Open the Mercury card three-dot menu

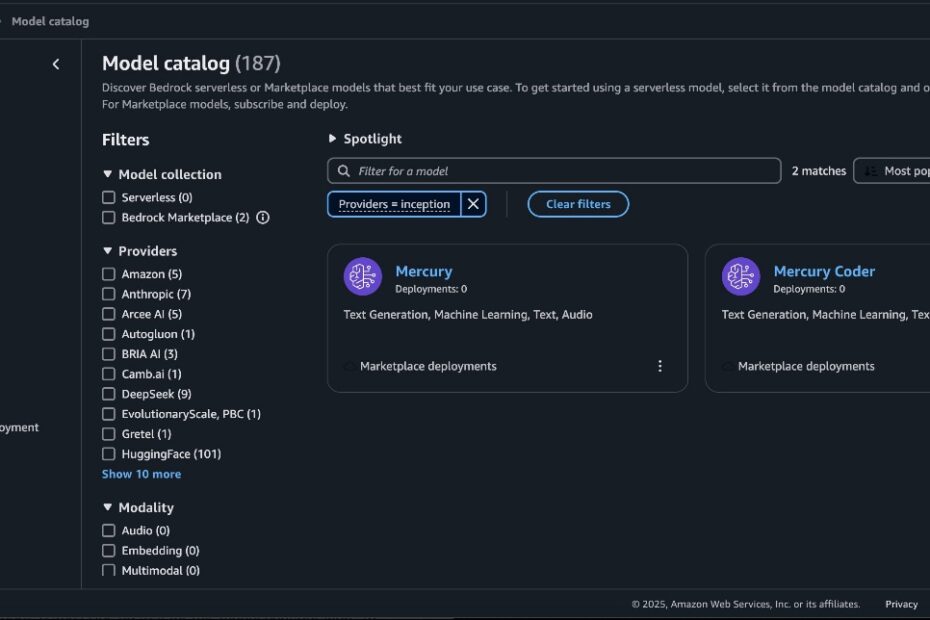[x=660, y=366]
